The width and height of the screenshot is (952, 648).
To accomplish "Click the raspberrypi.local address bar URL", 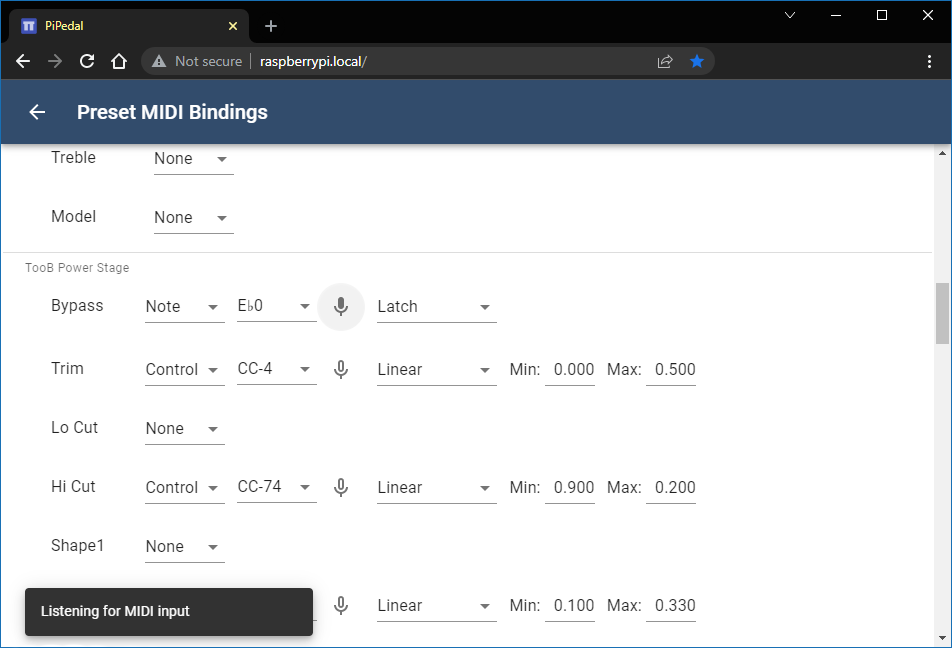I will [x=313, y=61].
